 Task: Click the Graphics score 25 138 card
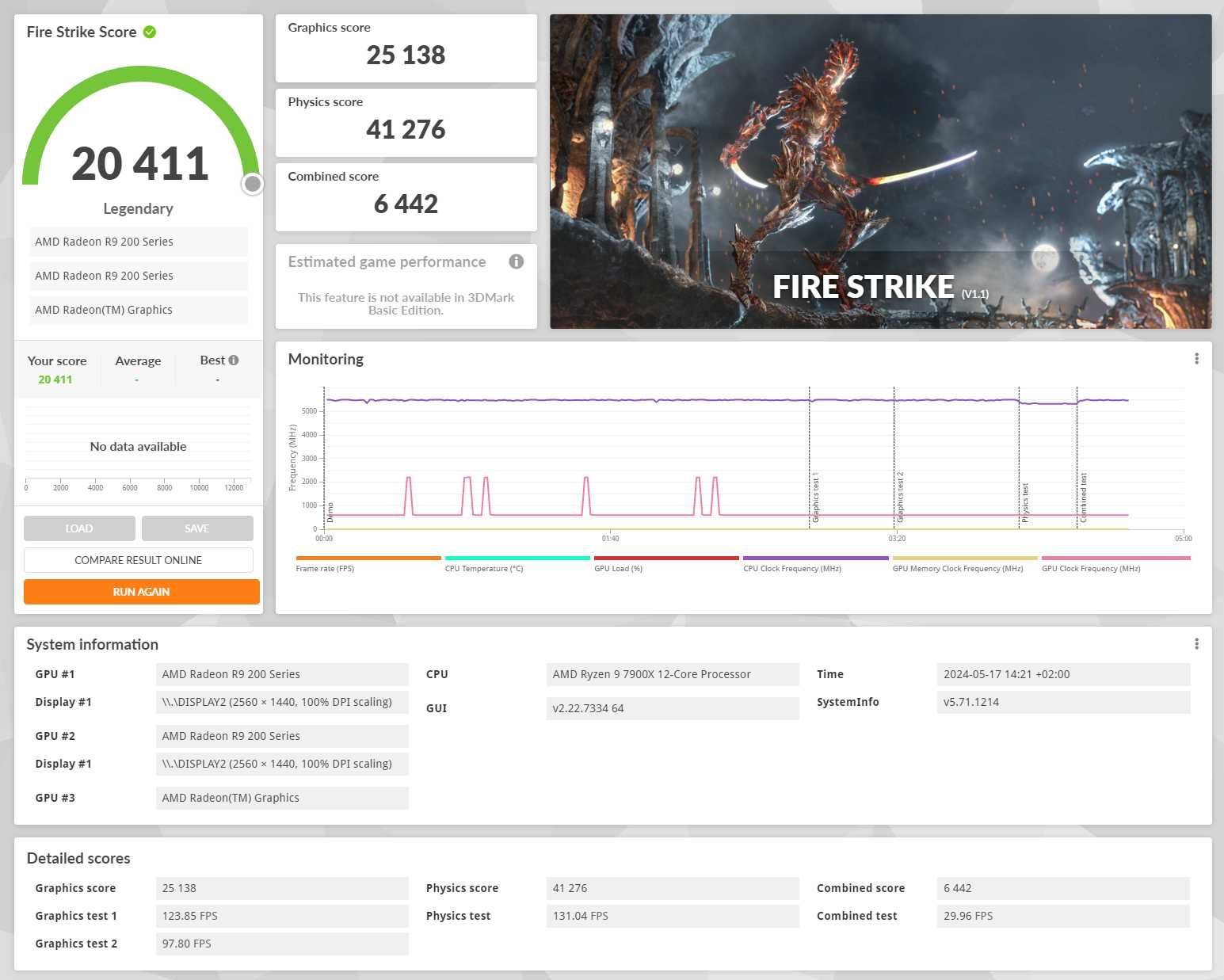406,48
